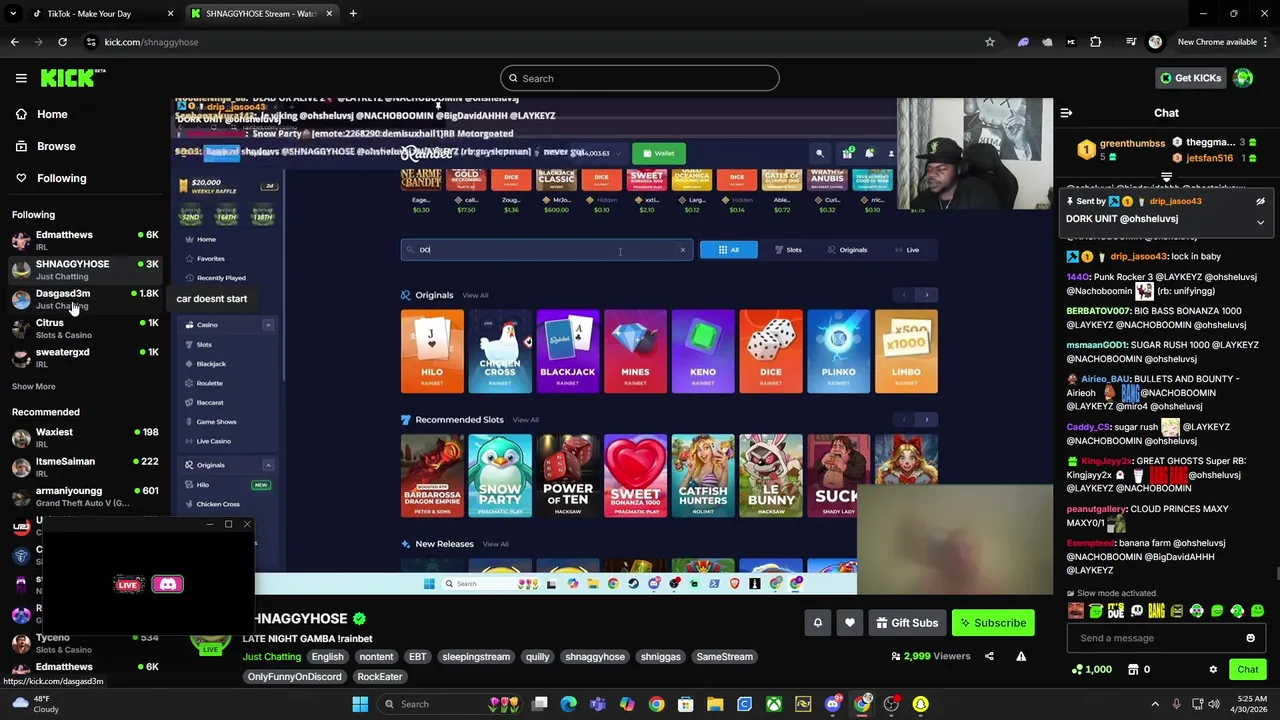This screenshot has width=1280, height=720.
Task: Open Chrome three-dot menu
Action: [x=1263, y=42]
